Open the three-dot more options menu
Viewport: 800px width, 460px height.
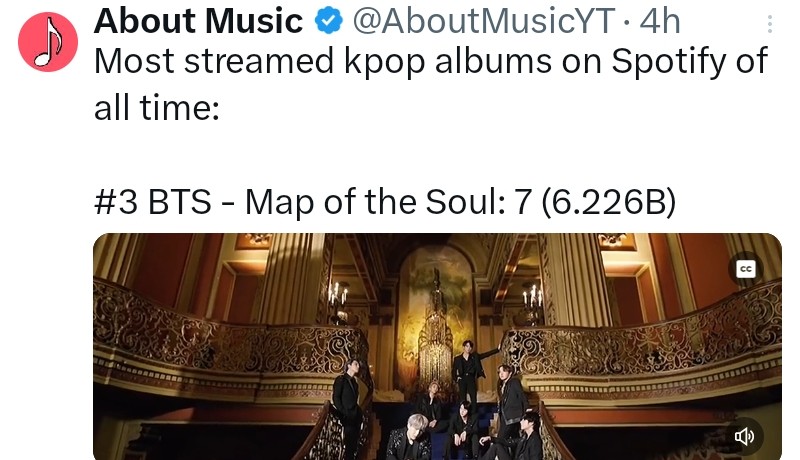(769, 24)
